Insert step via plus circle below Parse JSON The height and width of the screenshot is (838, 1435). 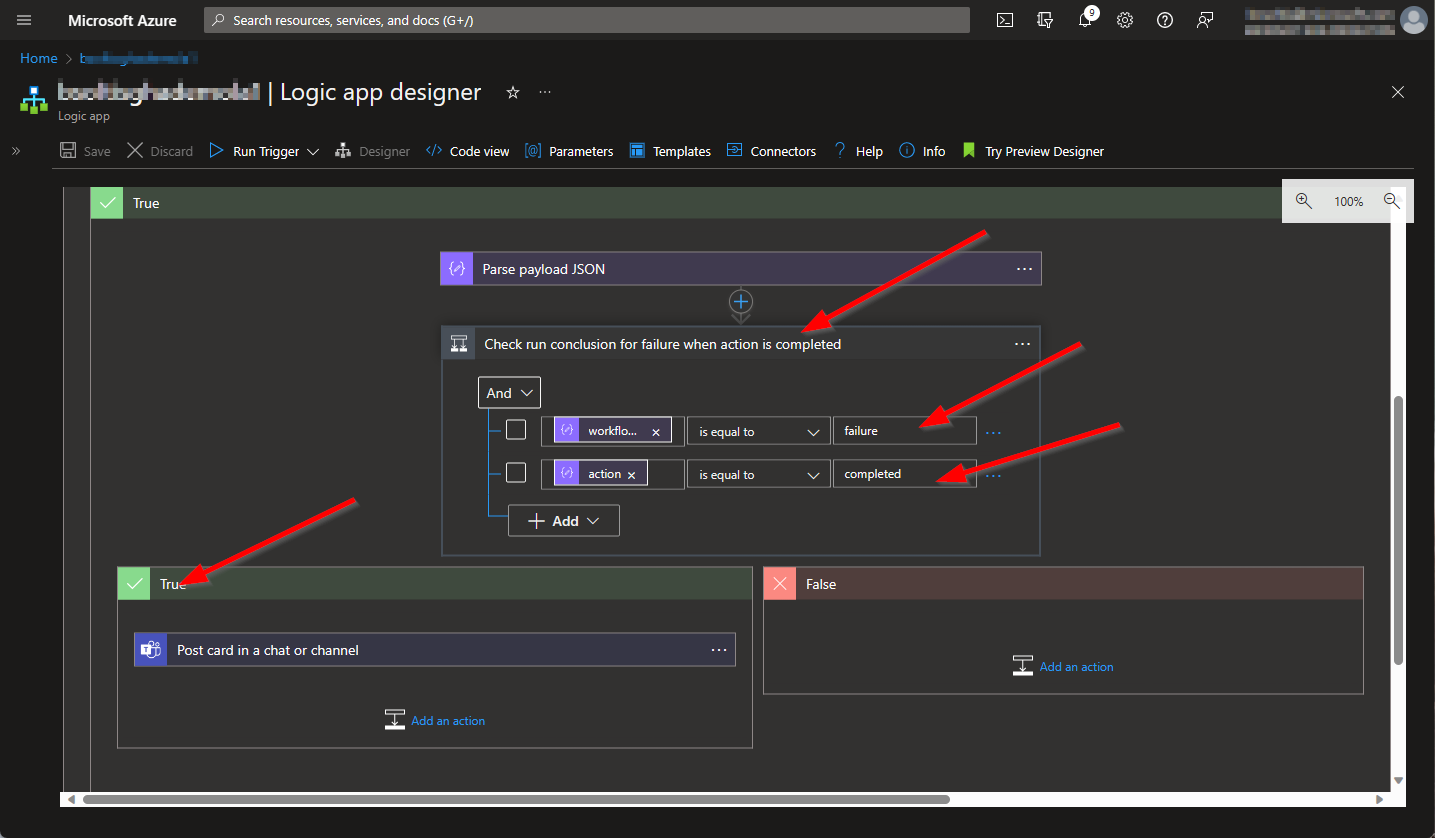click(740, 301)
